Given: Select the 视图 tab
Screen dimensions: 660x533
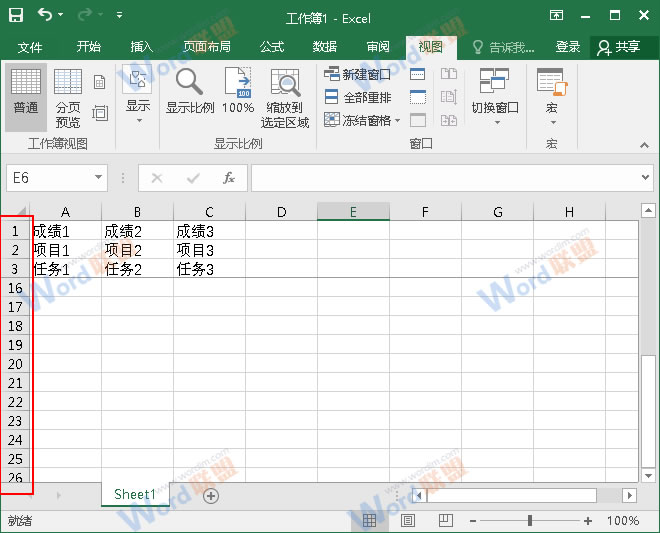Looking at the screenshot, I should (x=431, y=47).
